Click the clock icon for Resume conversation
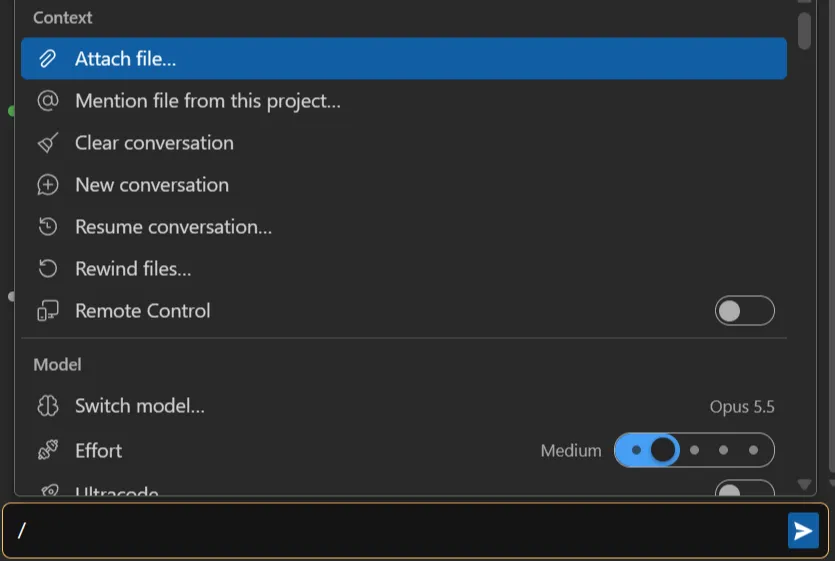Screen dimensions: 835x561 tap(47, 227)
